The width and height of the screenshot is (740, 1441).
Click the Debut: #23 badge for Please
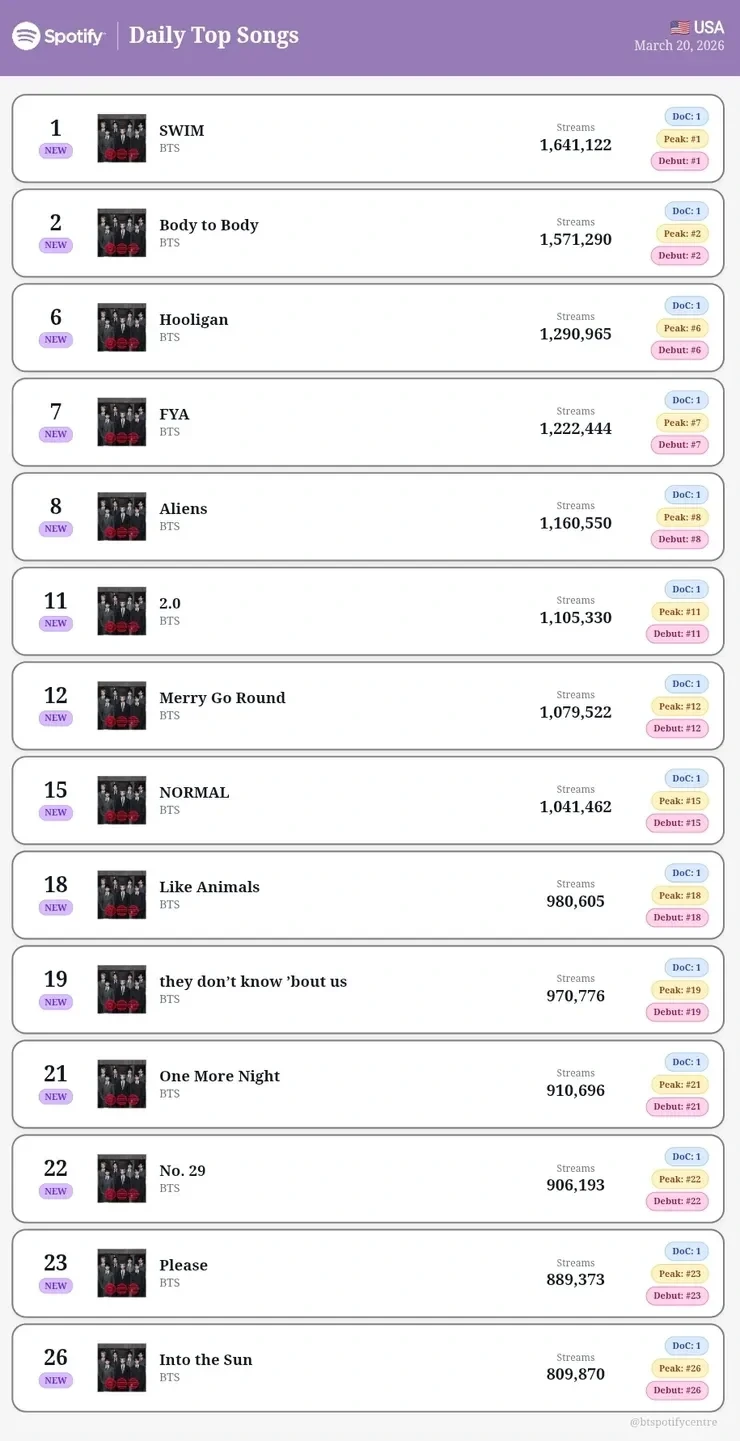677,1296
